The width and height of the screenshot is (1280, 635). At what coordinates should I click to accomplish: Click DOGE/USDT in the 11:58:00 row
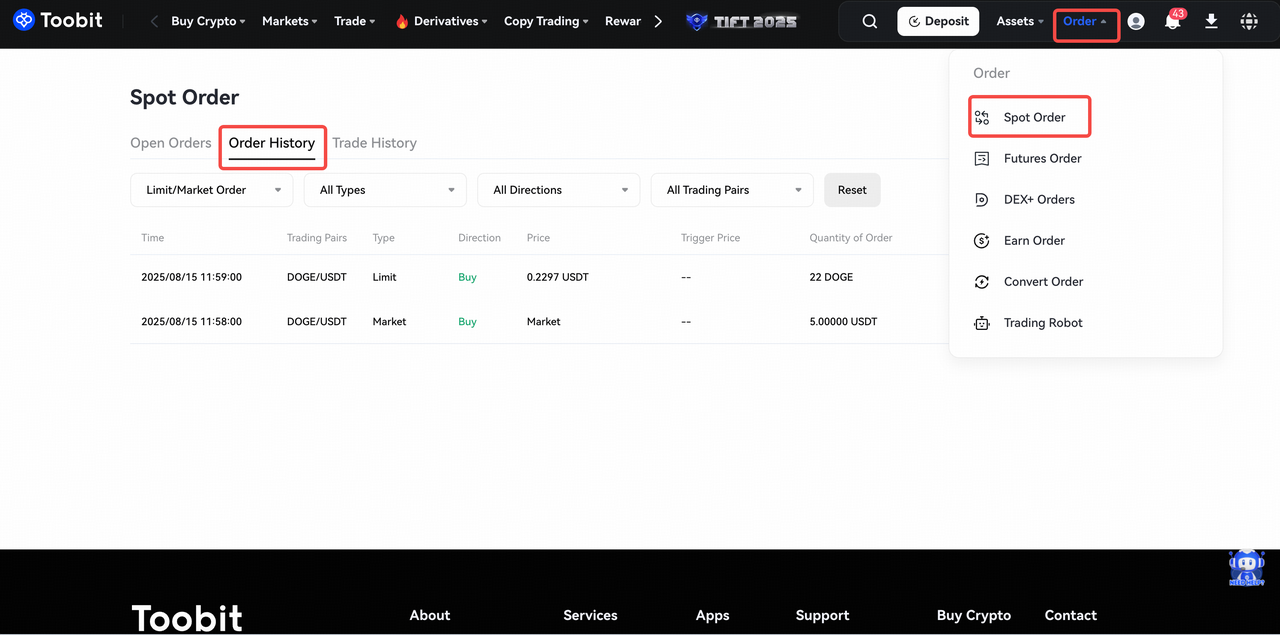click(317, 322)
